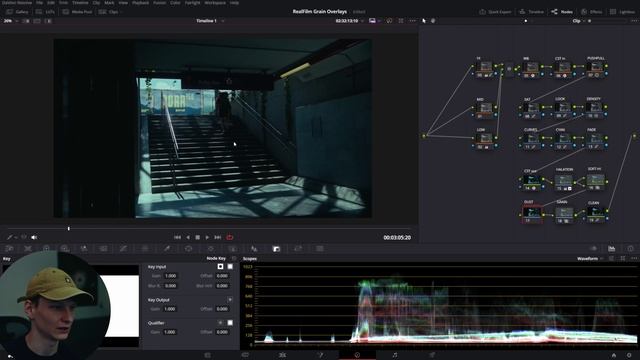Open the Playback menu
Image resolution: width=640 pixels, height=360 pixels.
(140, 2)
